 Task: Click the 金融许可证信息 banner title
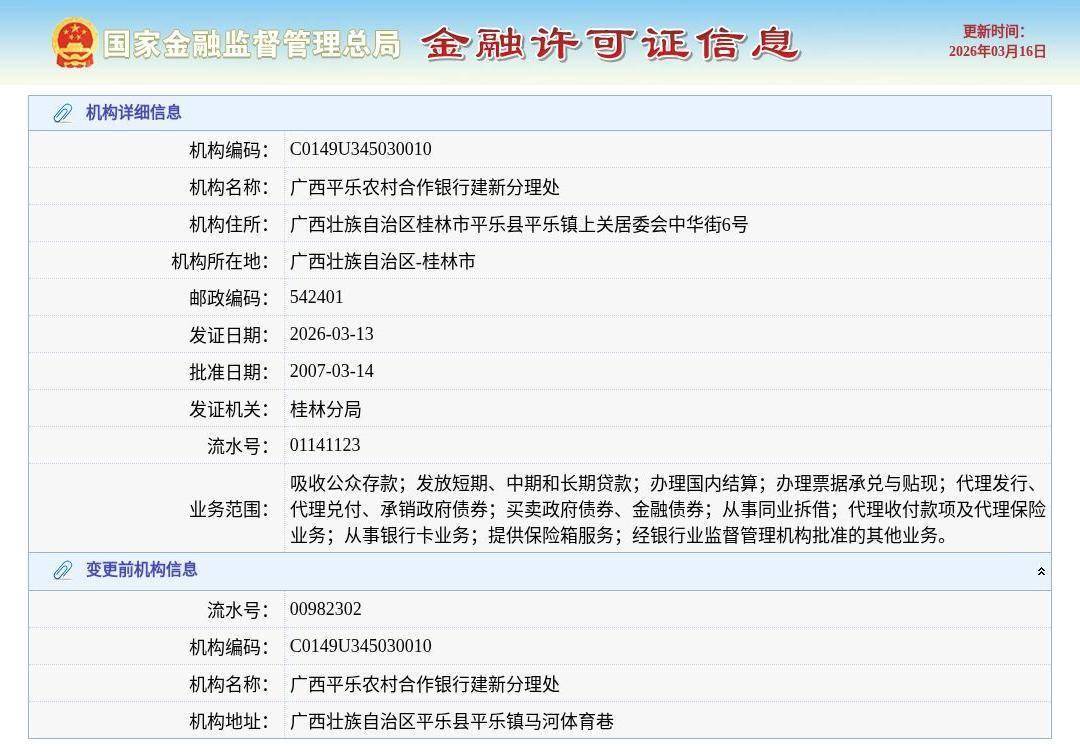610,44
